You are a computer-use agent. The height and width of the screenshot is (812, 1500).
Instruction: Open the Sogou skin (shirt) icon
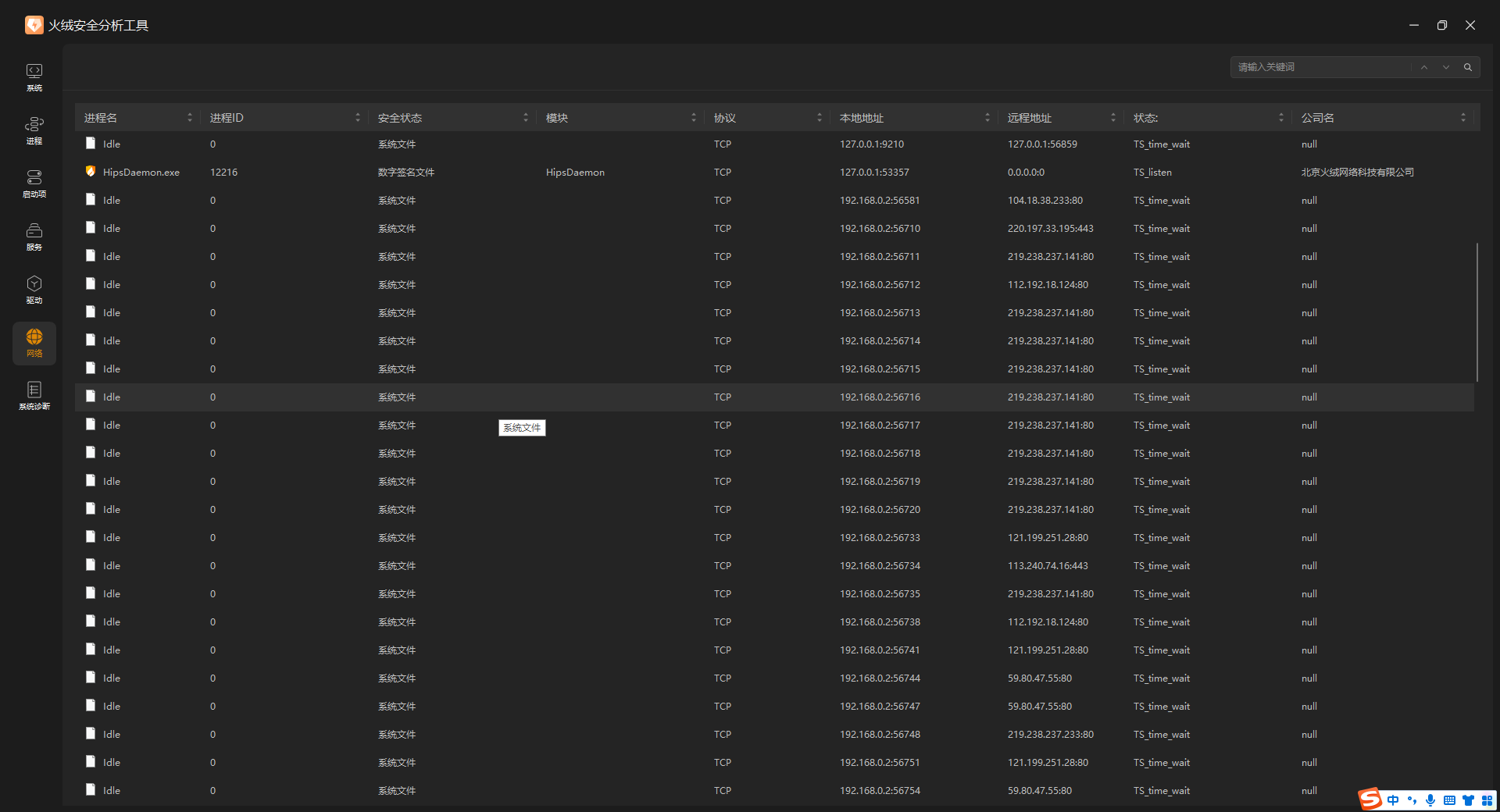(1468, 800)
